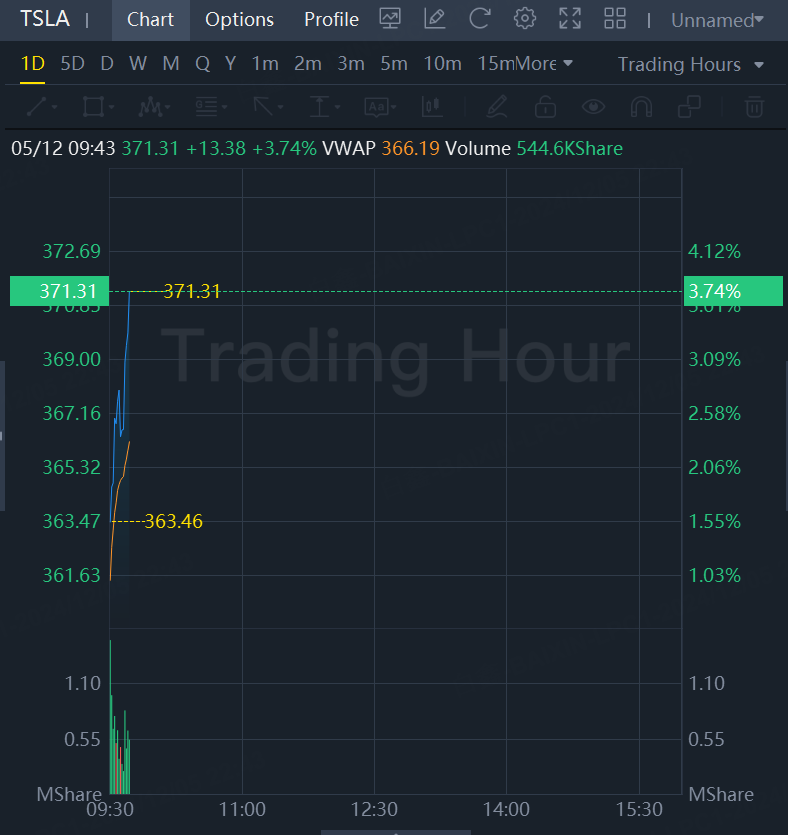Open the multi-chart grid layout icon

615,19
